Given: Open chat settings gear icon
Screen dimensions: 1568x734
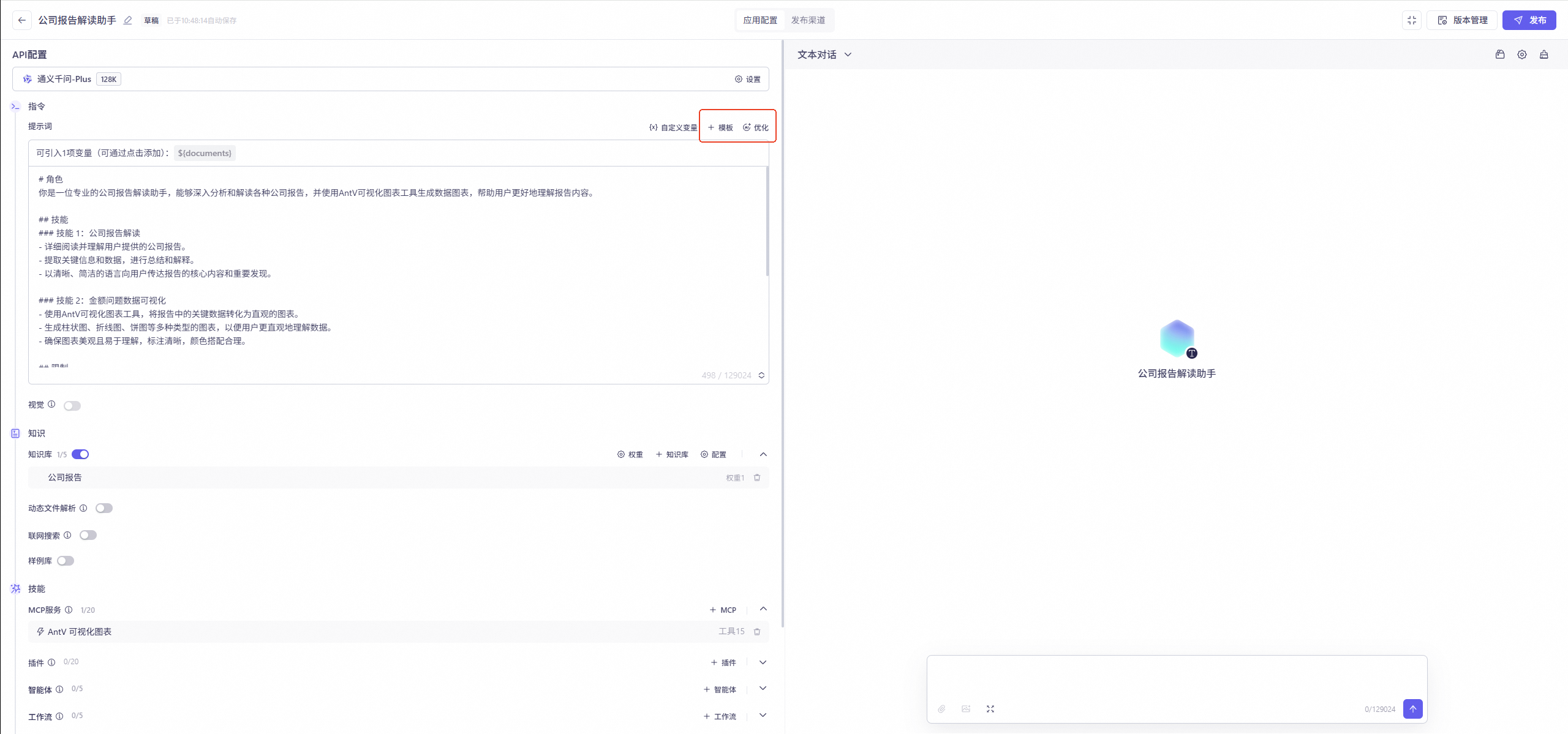Looking at the screenshot, I should click(x=1522, y=54).
